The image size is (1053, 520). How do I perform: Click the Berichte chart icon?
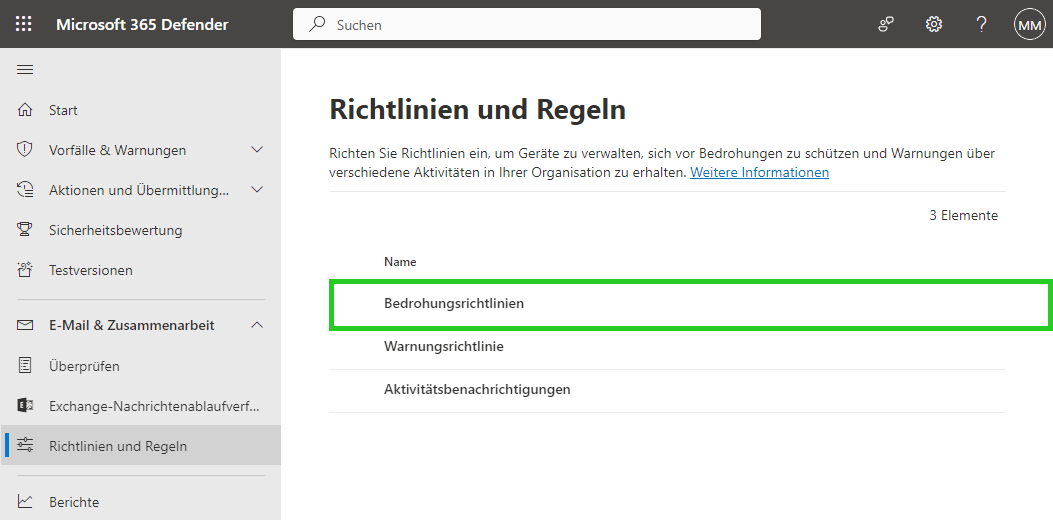25,501
